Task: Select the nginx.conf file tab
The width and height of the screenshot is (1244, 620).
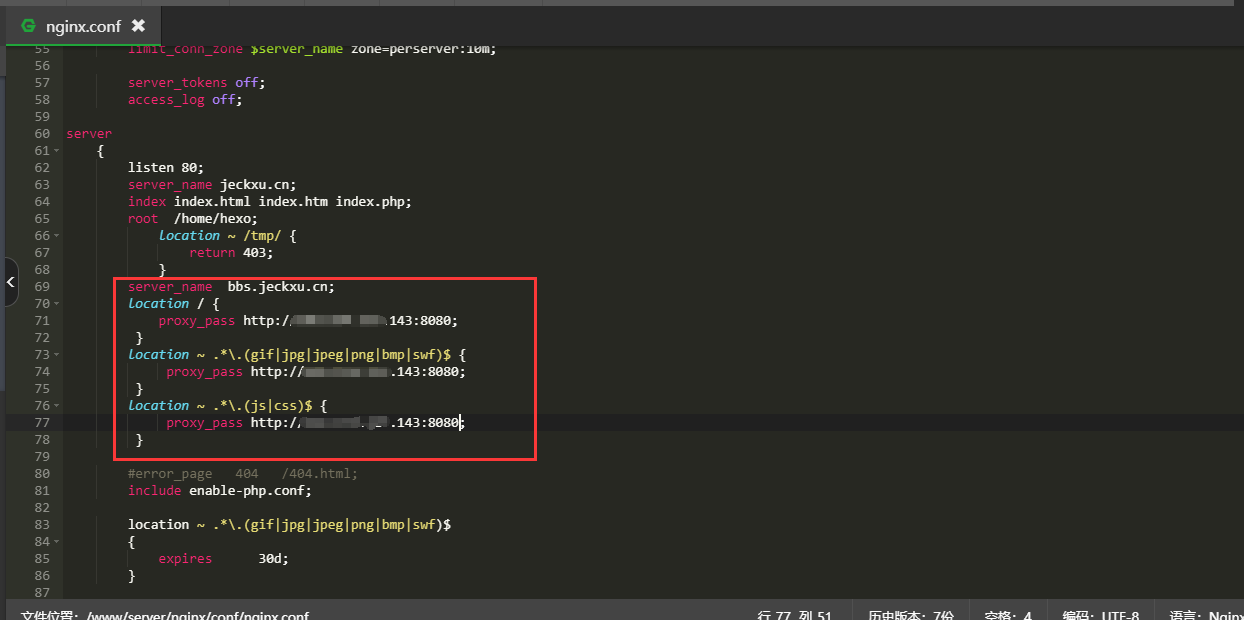Action: [x=83, y=26]
